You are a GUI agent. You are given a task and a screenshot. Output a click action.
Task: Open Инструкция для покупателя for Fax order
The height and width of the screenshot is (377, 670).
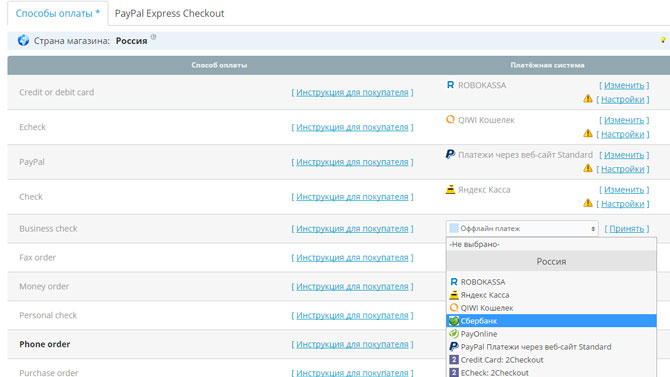point(352,258)
